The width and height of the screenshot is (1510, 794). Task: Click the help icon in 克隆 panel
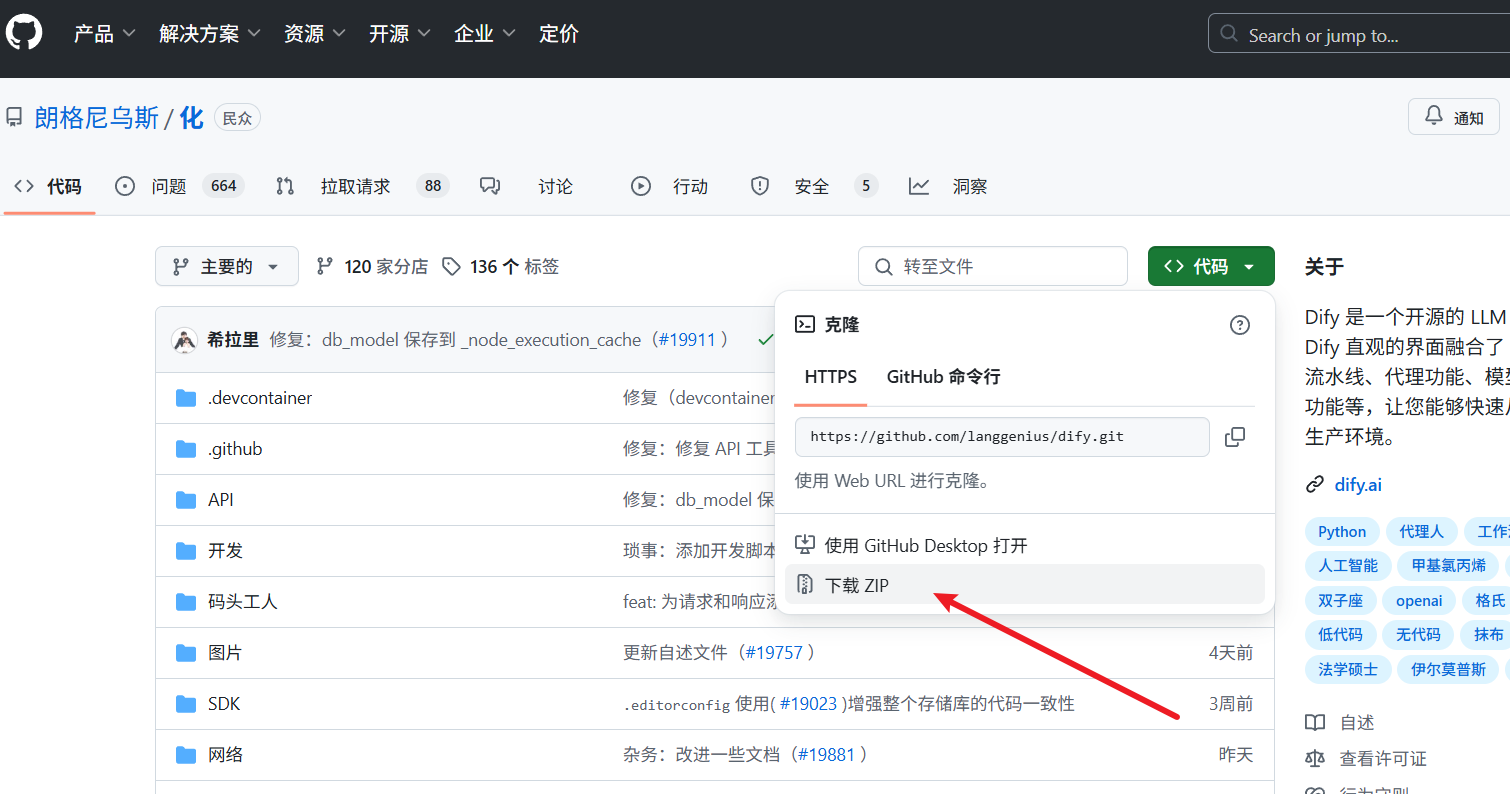click(1240, 325)
